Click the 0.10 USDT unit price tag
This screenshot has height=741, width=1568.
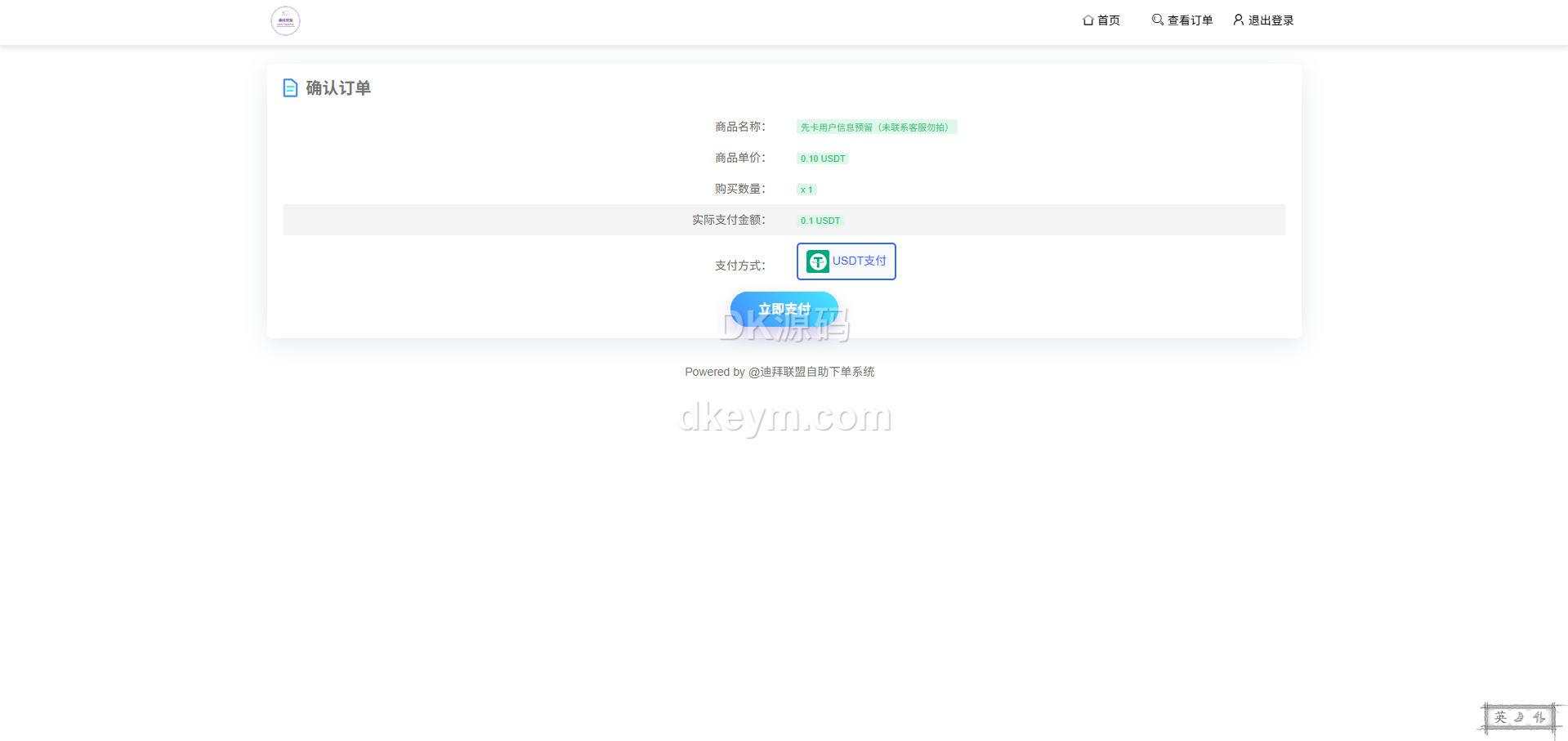point(823,158)
